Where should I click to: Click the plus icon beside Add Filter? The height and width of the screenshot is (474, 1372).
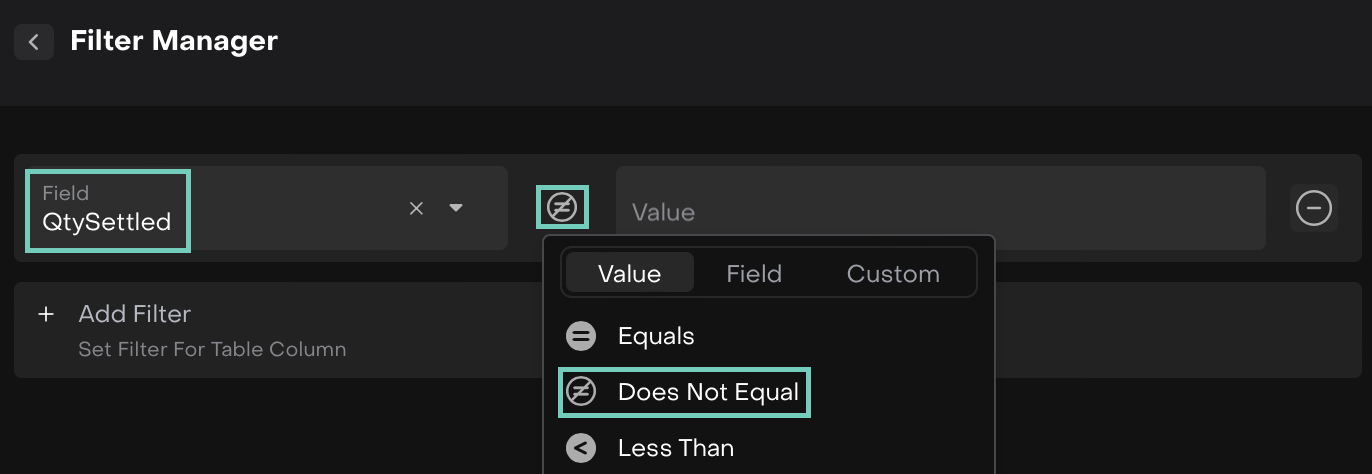(45, 314)
